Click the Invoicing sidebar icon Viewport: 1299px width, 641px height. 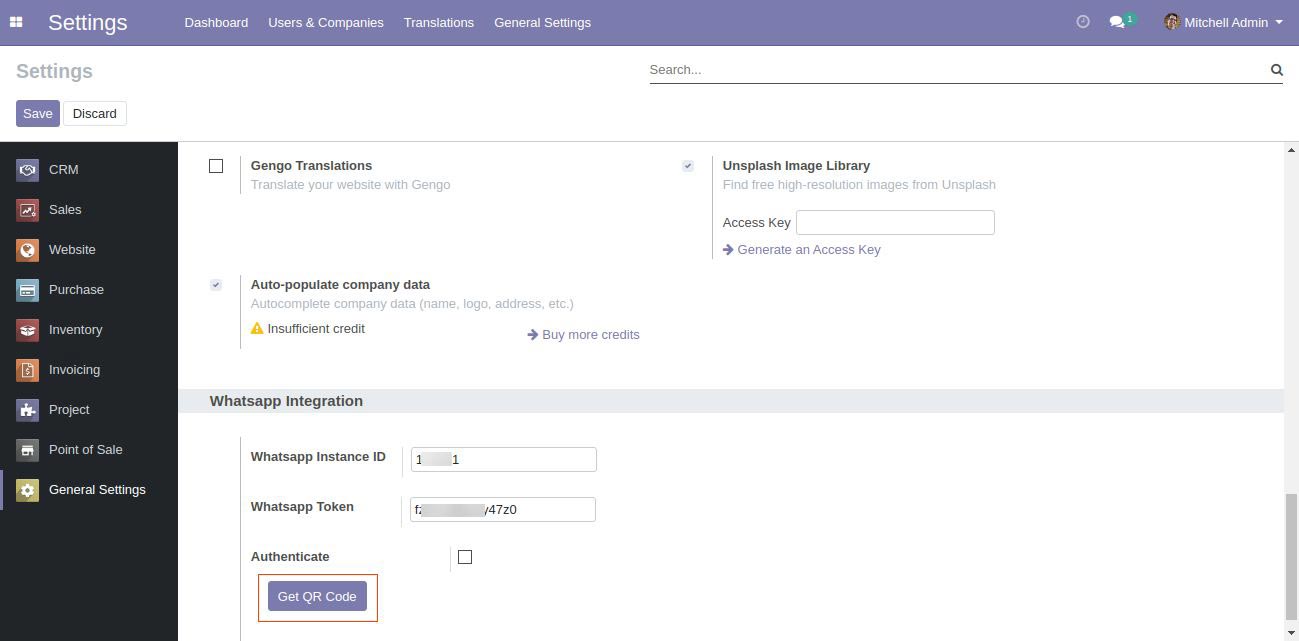pos(27,370)
